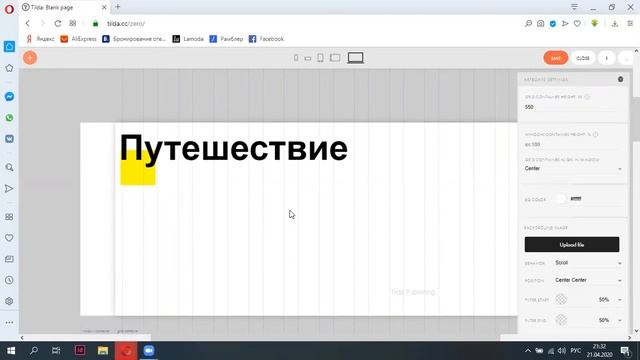Screen dimensions: 640x360
Task: Open sidebar three-dot setup menu
Action: point(9,322)
